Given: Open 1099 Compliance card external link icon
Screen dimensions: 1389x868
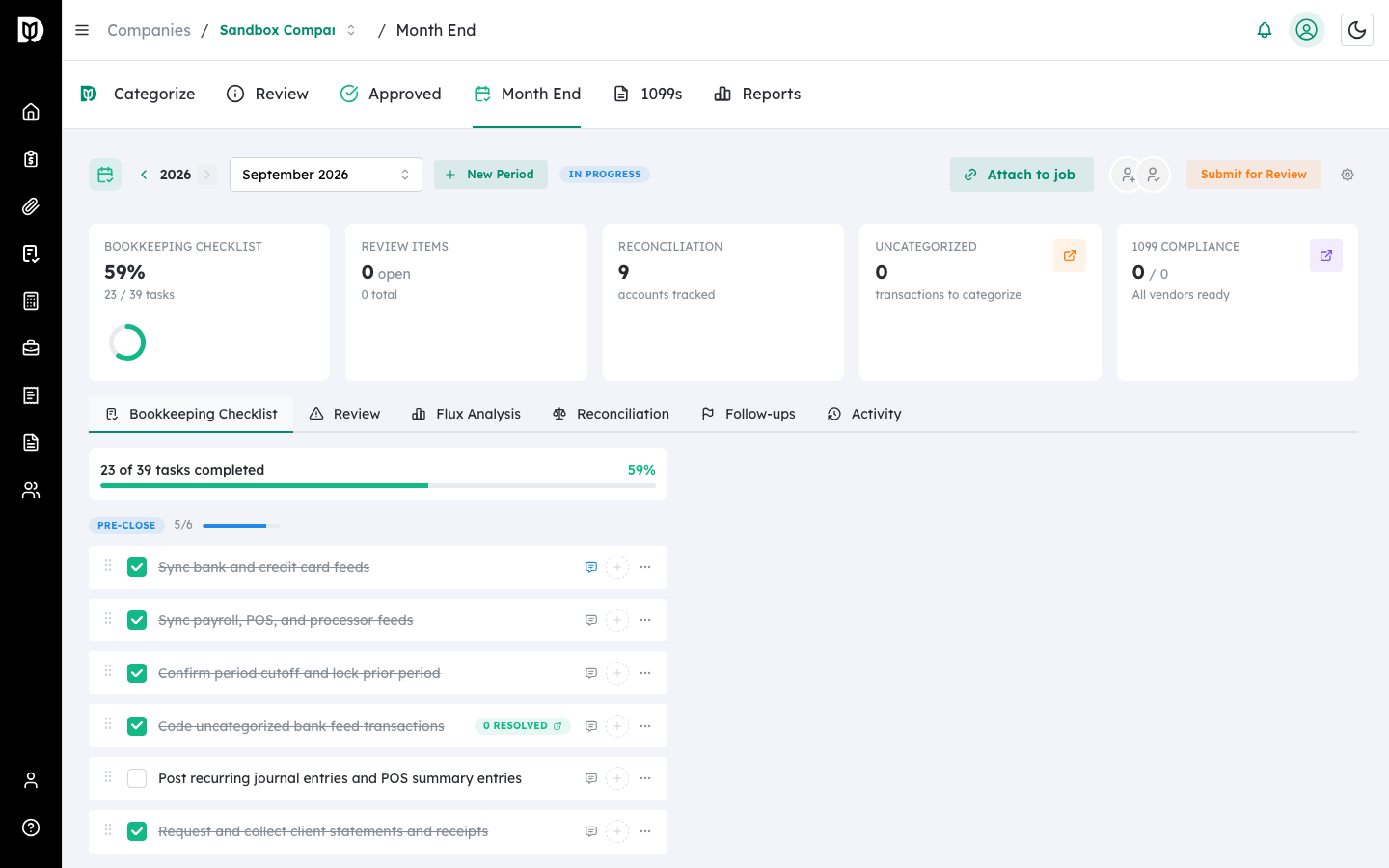Looking at the screenshot, I should [1326, 256].
